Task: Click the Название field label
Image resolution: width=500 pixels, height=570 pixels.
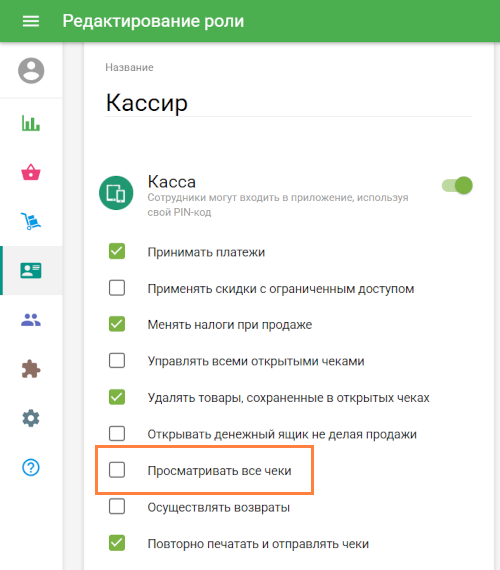Action: [x=129, y=67]
